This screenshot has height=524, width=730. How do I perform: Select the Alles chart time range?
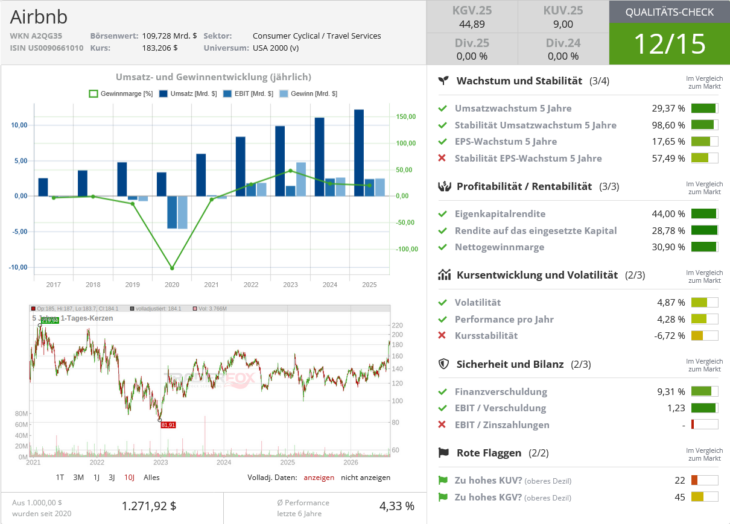pyautogui.click(x=151, y=477)
